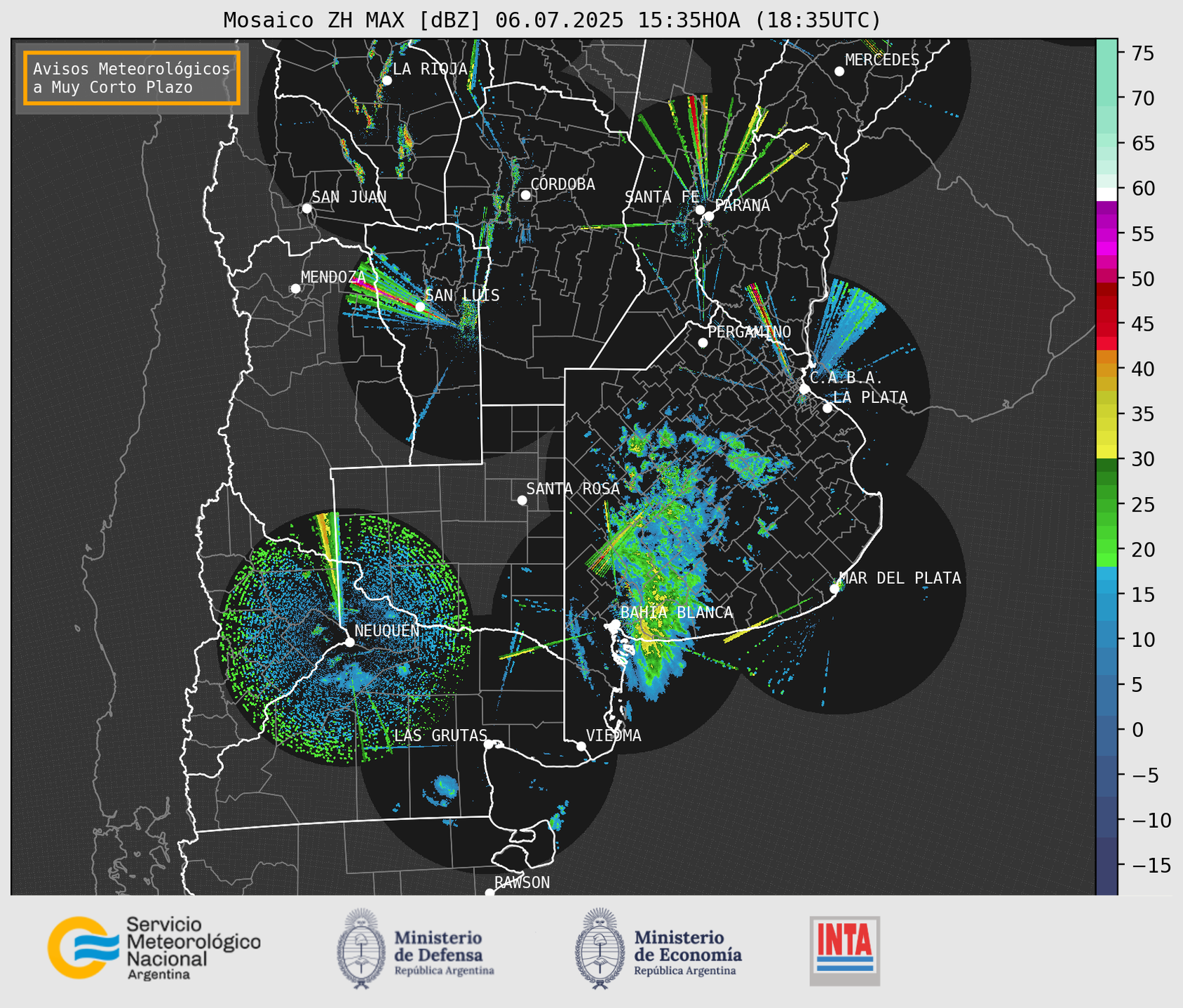Click the 30 dBZ yellow band on colorbar
This screenshot has width=1183, height=1008.
[x=1107, y=453]
